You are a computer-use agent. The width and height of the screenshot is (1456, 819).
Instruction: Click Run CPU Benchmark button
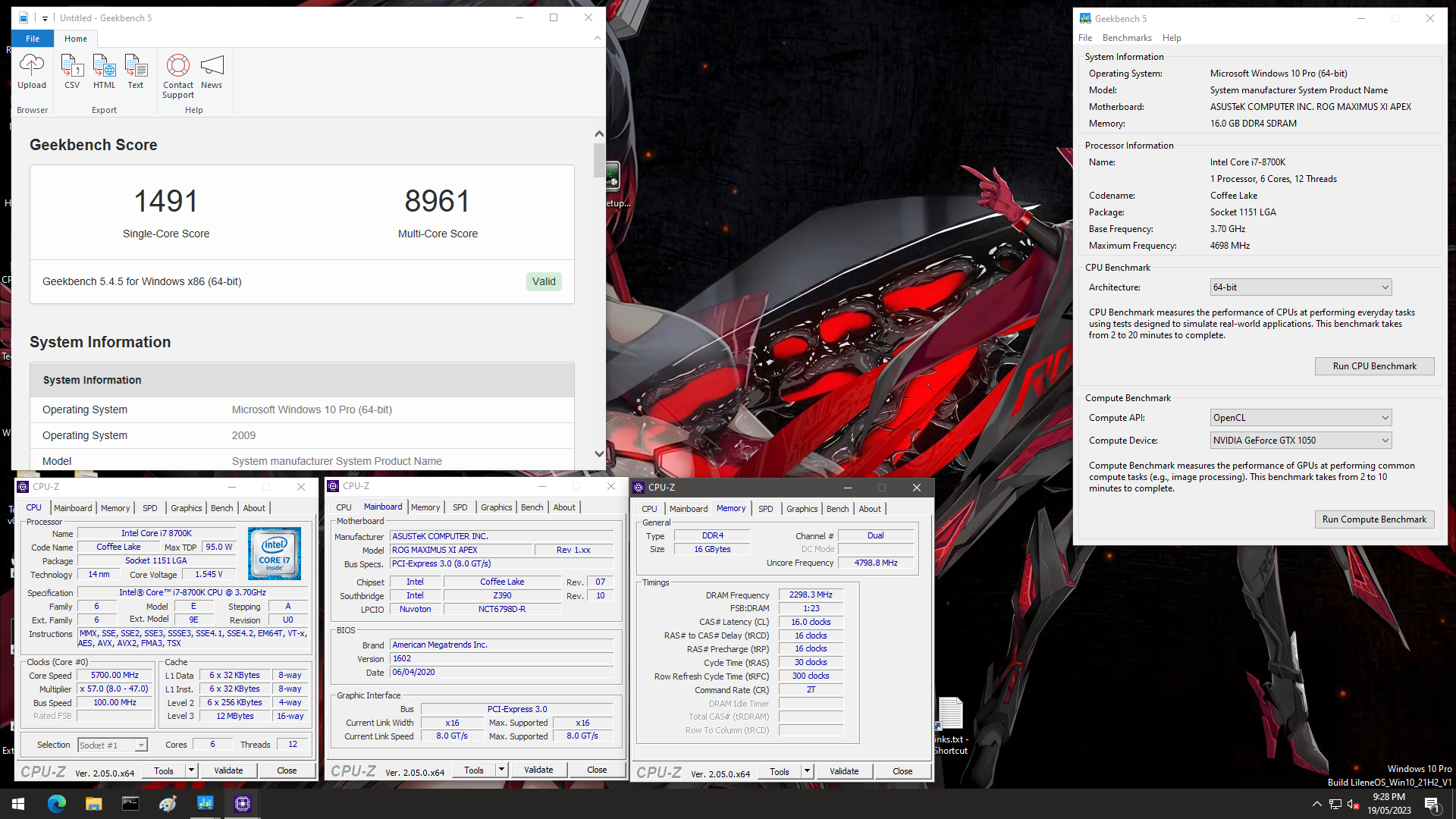1374,366
